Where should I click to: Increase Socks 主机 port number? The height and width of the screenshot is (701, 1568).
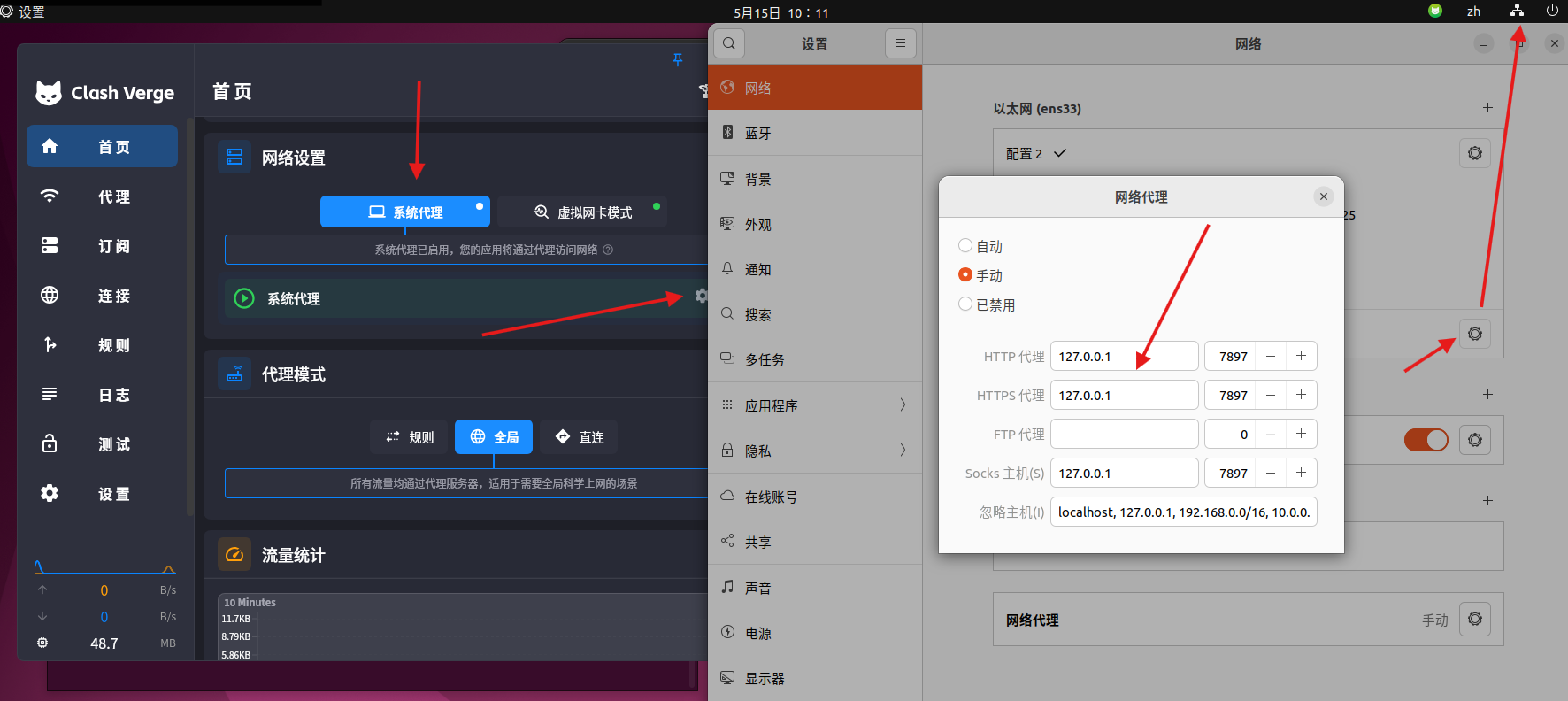click(1301, 473)
